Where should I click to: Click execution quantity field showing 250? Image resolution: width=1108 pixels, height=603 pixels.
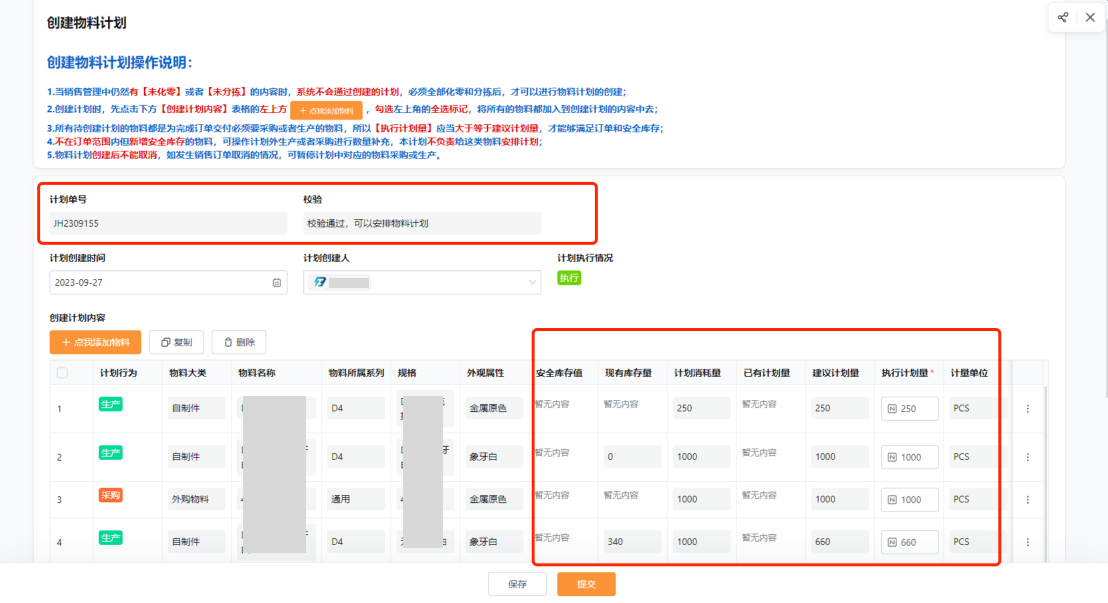tap(909, 409)
